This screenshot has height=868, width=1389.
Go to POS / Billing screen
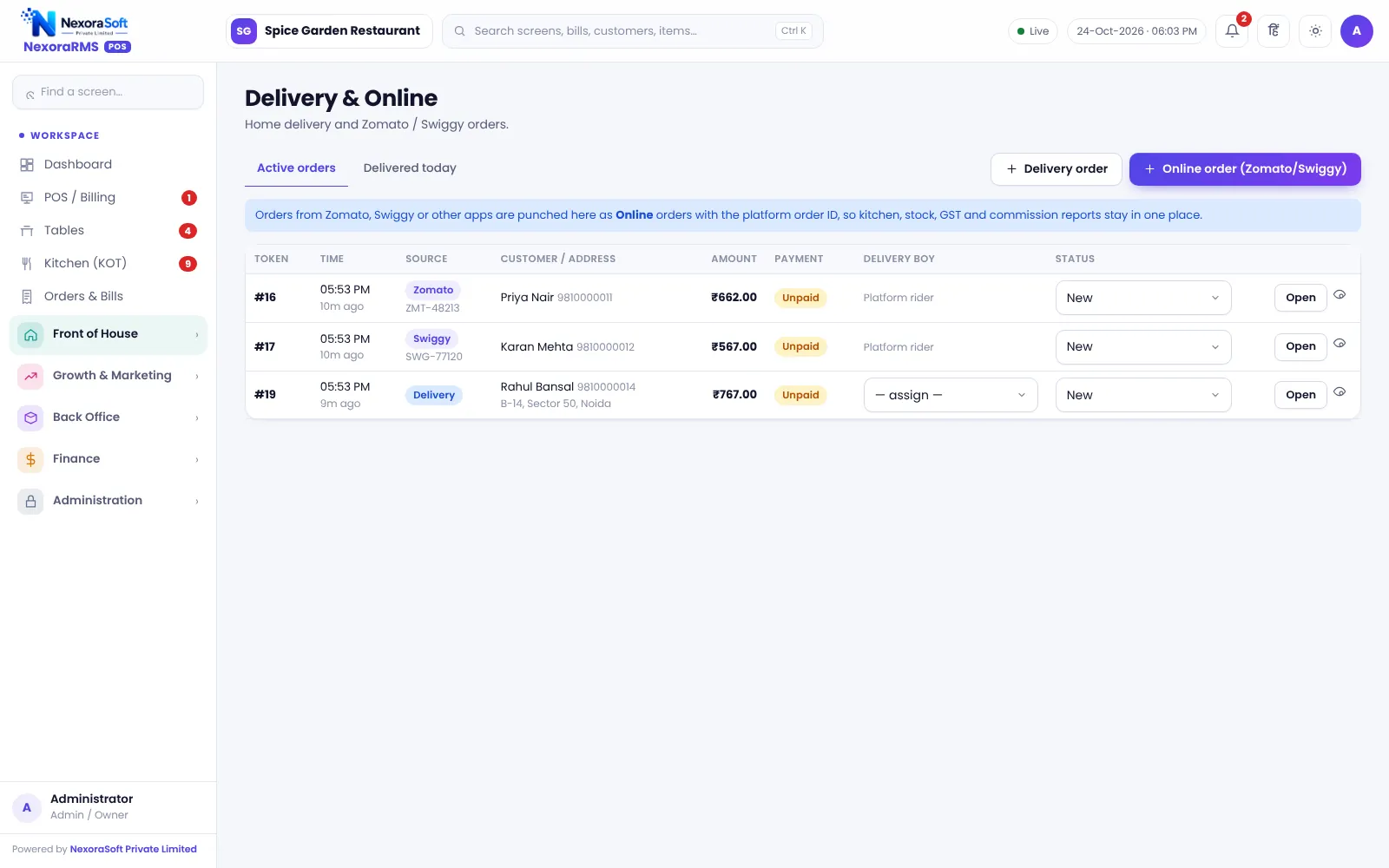point(108,197)
